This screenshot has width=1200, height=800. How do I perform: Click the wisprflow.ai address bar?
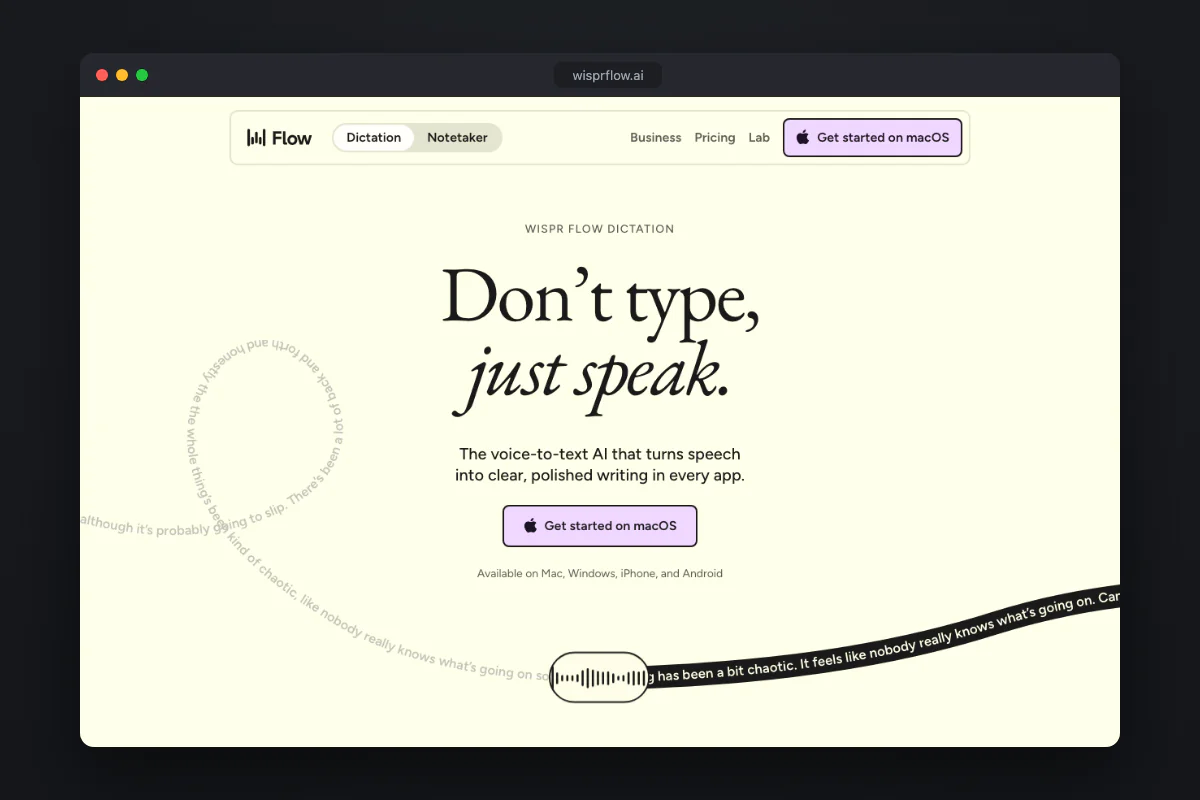608,76
